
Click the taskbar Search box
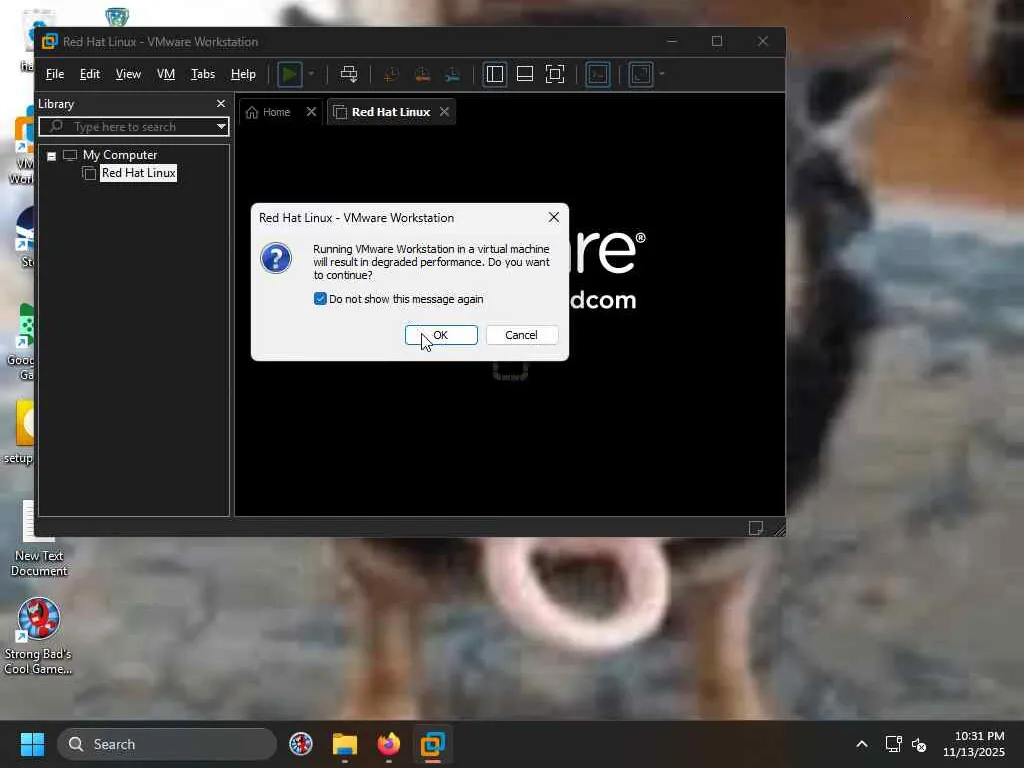[167, 744]
